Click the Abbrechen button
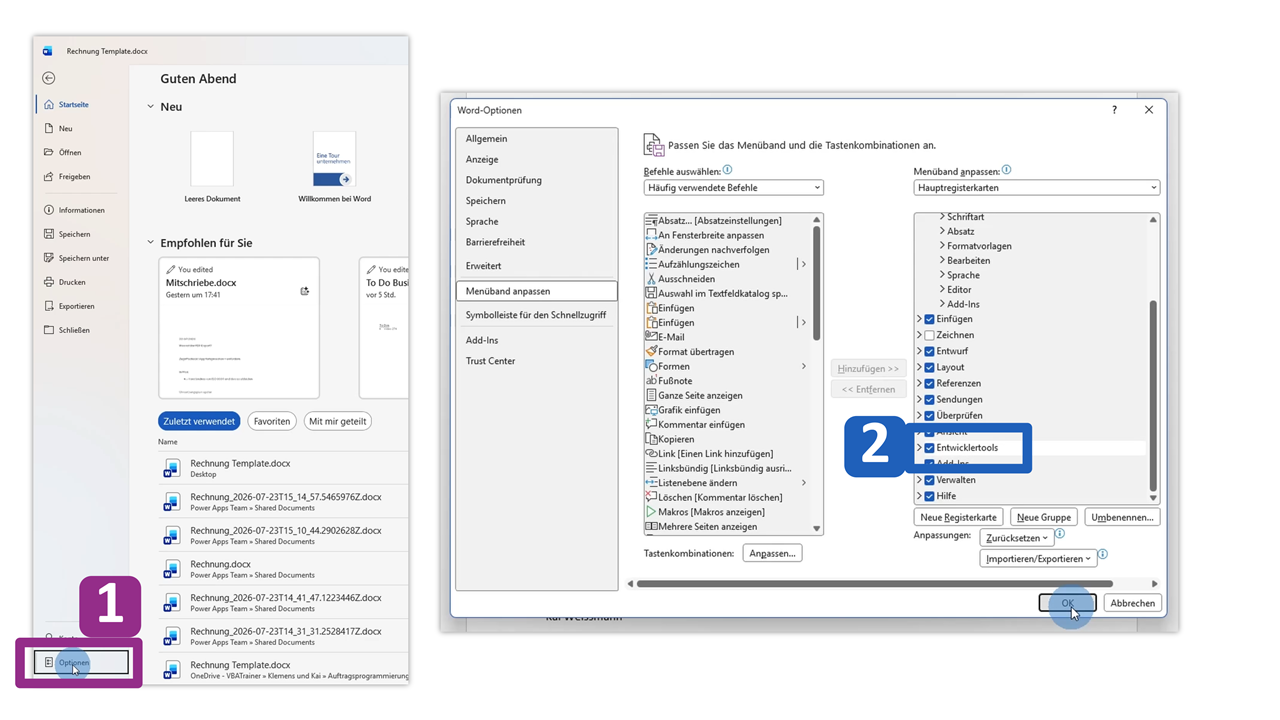The height and width of the screenshot is (720, 1280). [x=1133, y=603]
